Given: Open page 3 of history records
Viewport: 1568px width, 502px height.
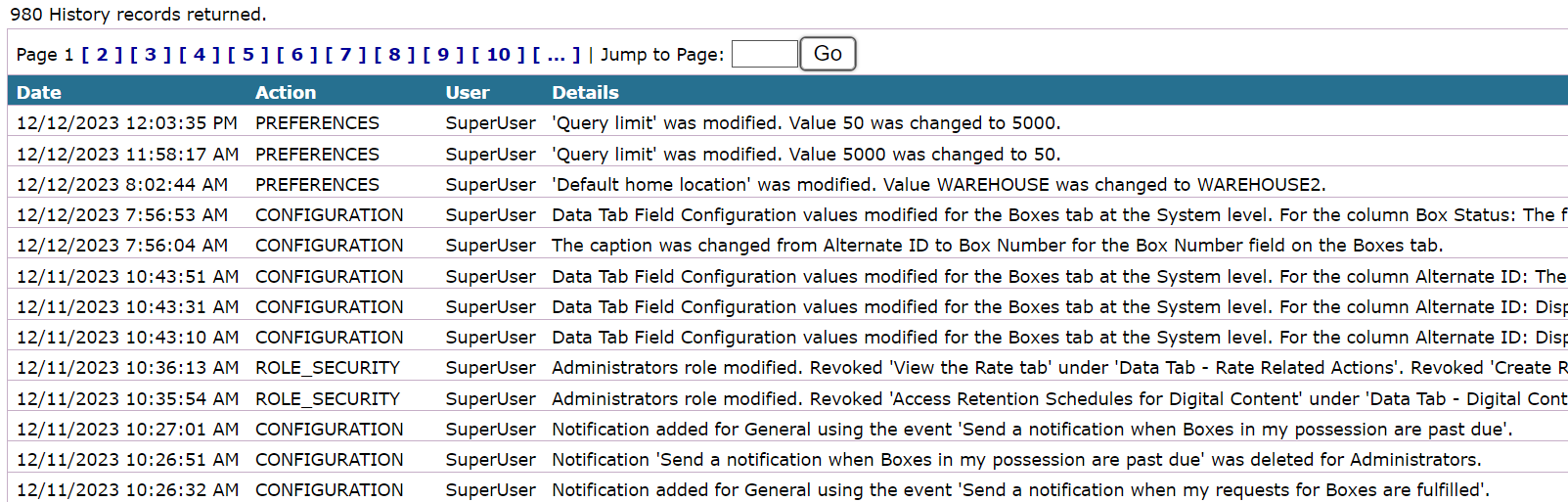Looking at the screenshot, I should point(151,55).
